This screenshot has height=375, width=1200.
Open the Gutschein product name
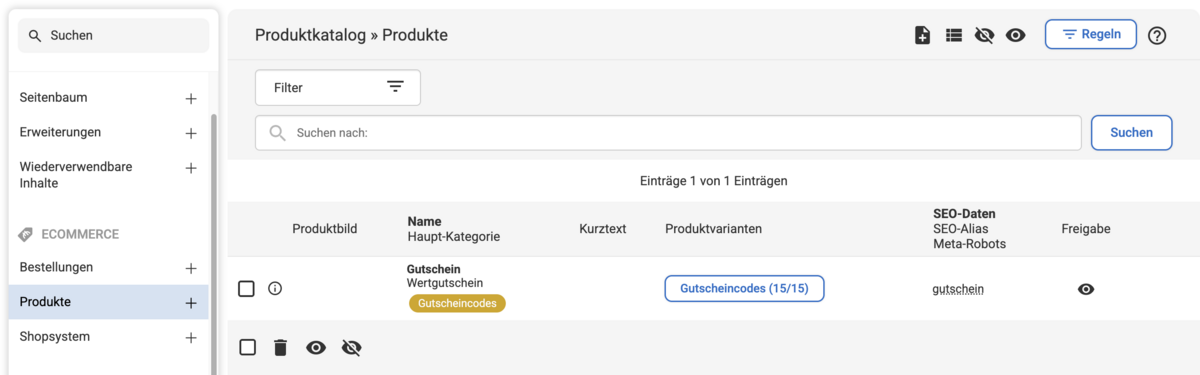[434, 270]
